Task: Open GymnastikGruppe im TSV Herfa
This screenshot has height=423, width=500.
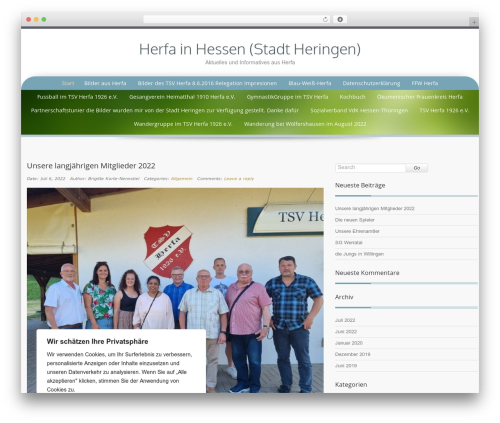Action: (x=287, y=97)
